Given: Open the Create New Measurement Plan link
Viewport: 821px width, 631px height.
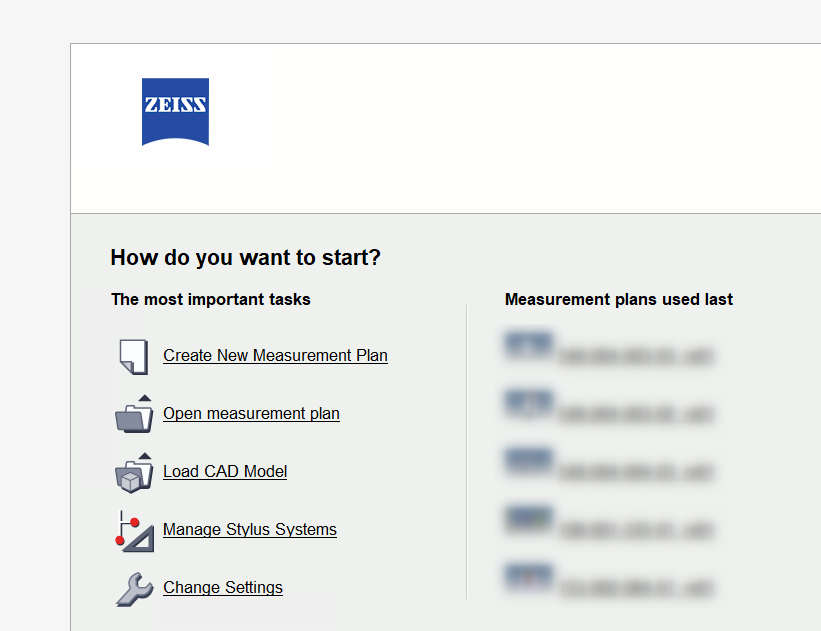Looking at the screenshot, I should 275,355.
